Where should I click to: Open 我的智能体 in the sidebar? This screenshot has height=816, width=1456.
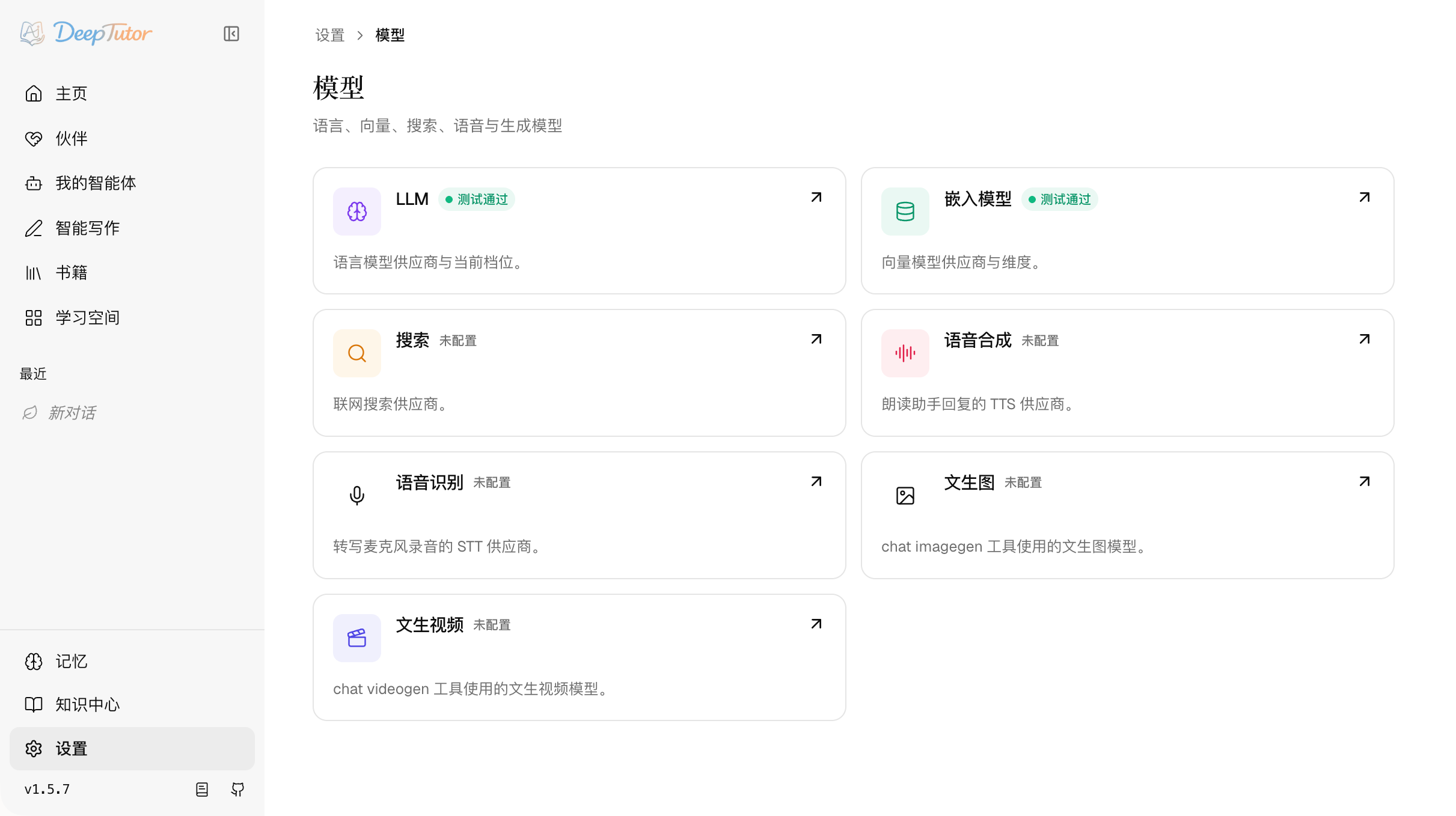[x=132, y=183]
